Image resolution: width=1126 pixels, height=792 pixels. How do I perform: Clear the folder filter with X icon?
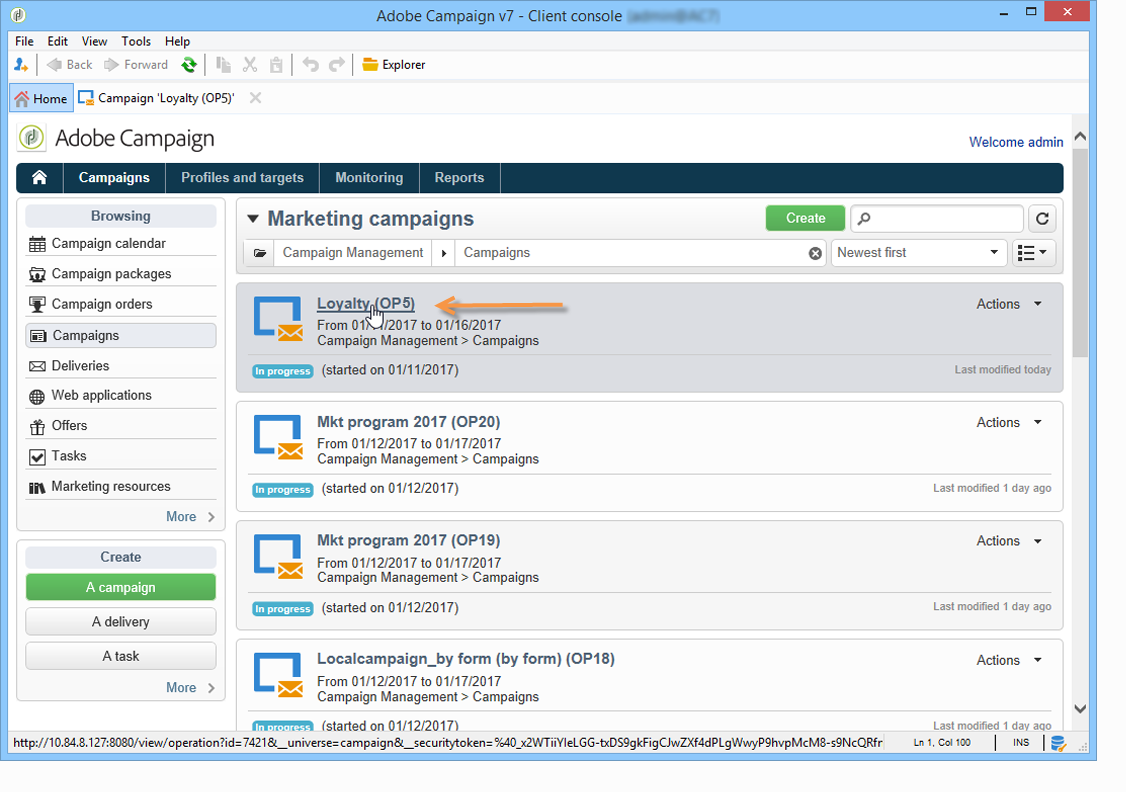815,253
